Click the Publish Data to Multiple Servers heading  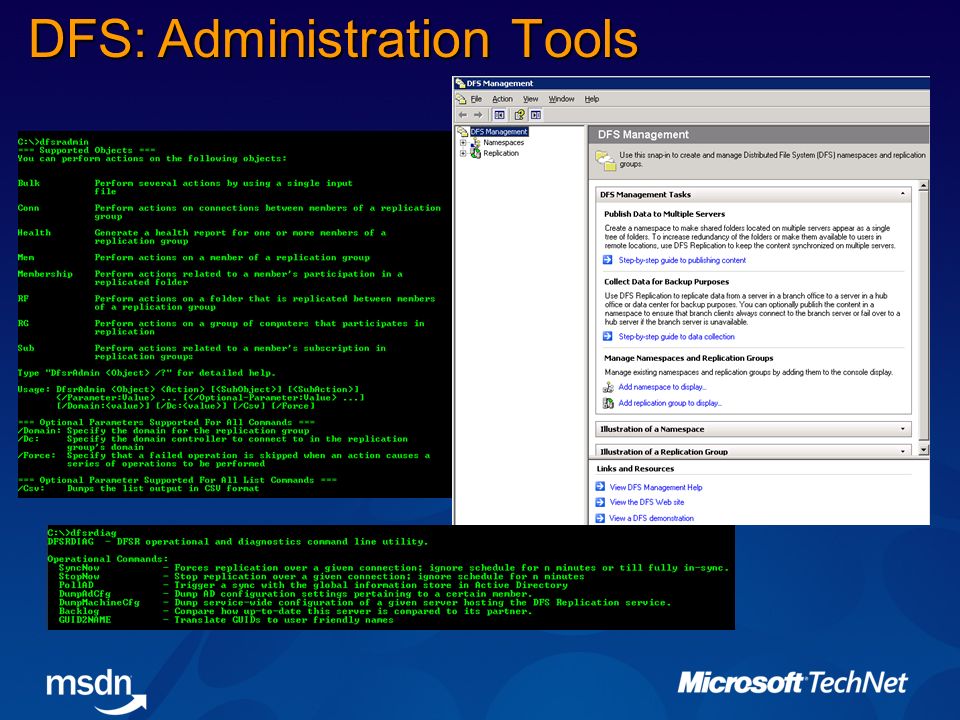coord(664,214)
